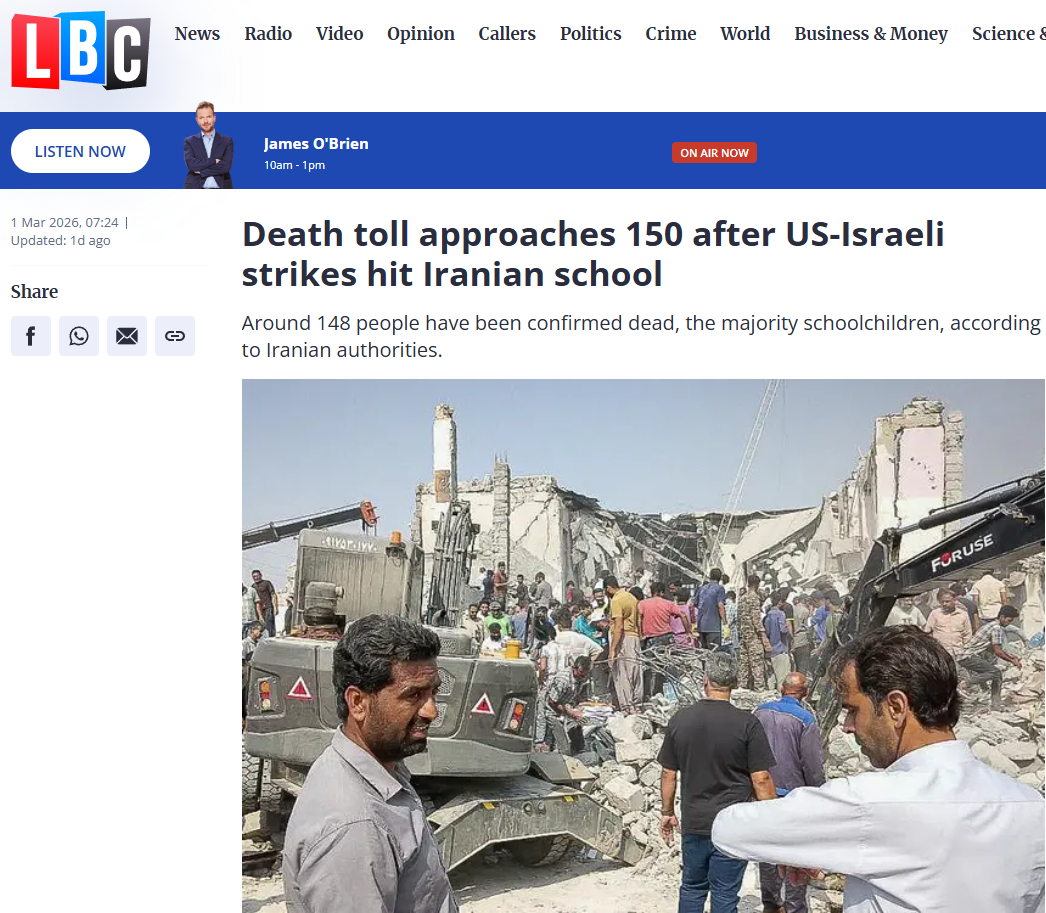Go to the Video section
Viewport: 1046px width, 913px height.
click(340, 33)
